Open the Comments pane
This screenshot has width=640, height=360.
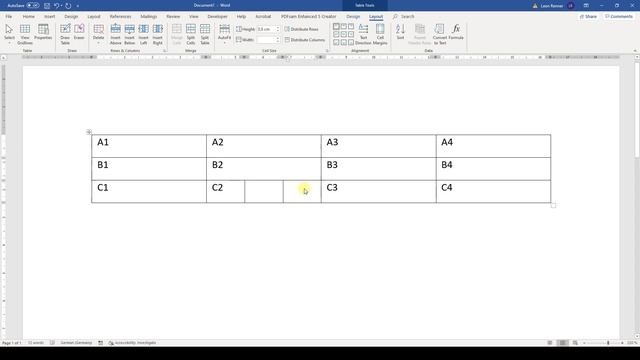pyautogui.click(x=619, y=16)
